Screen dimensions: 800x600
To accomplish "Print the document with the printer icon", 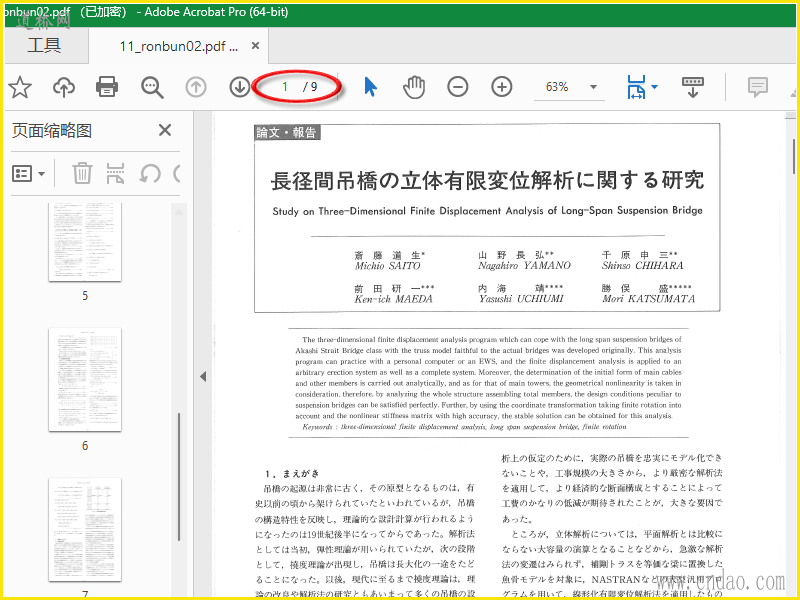I will [x=107, y=87].
